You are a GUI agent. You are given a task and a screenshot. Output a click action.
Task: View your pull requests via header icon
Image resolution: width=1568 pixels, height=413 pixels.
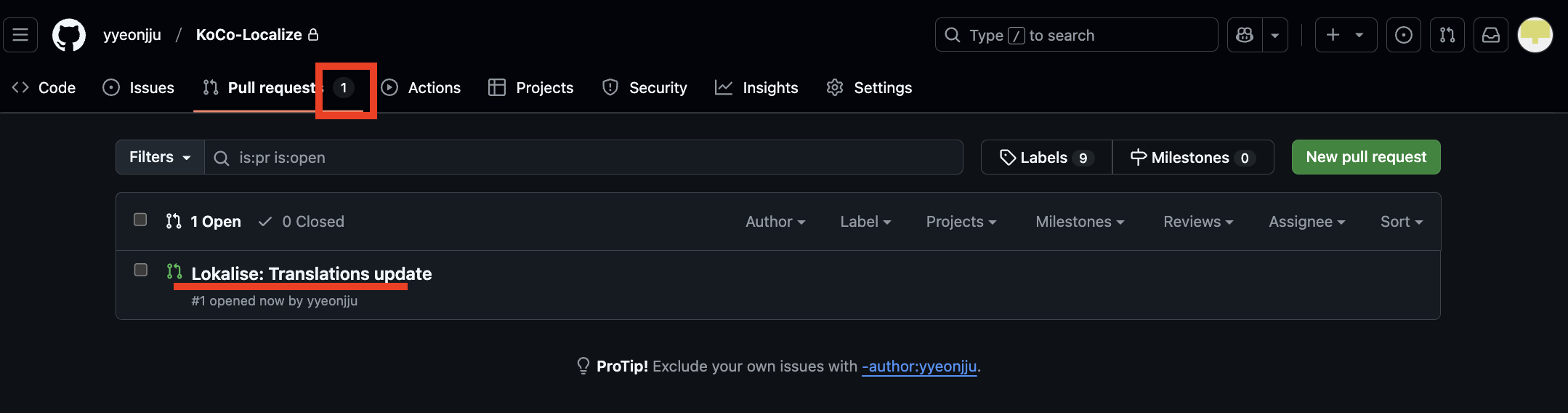[1447, 35]
